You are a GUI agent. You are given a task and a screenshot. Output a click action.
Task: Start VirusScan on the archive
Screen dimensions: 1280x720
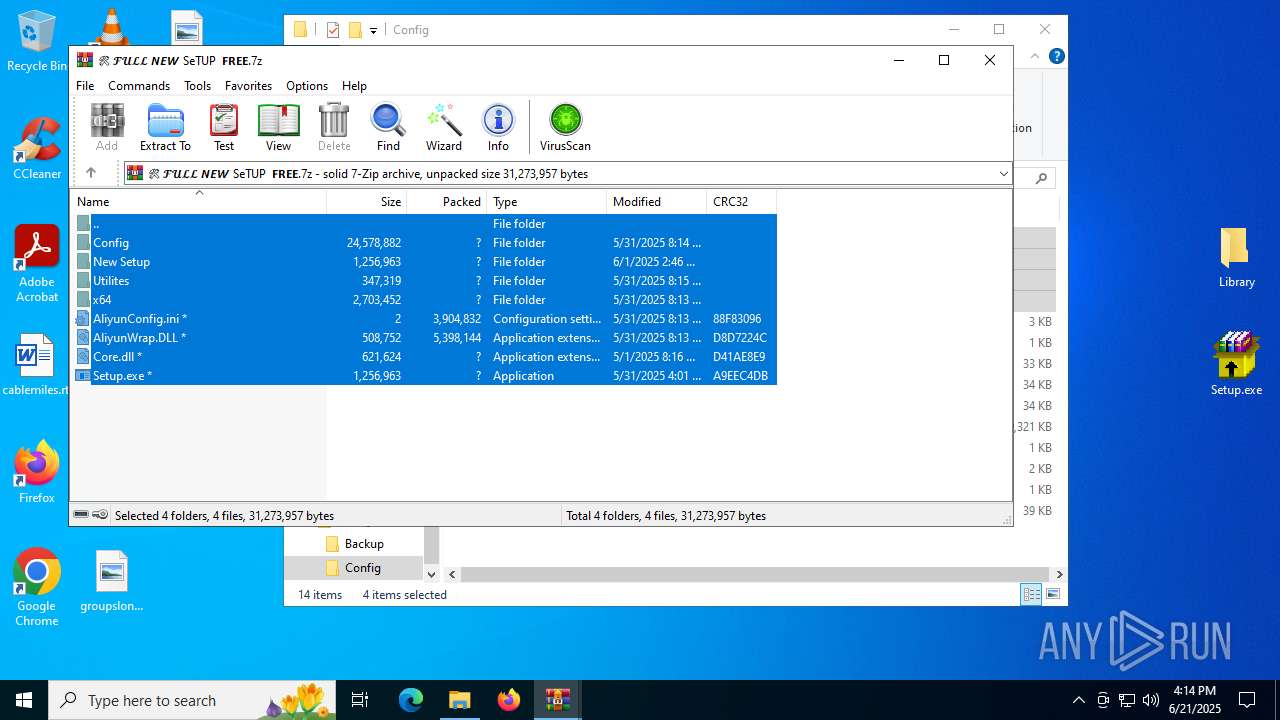(x=565, y=127)
